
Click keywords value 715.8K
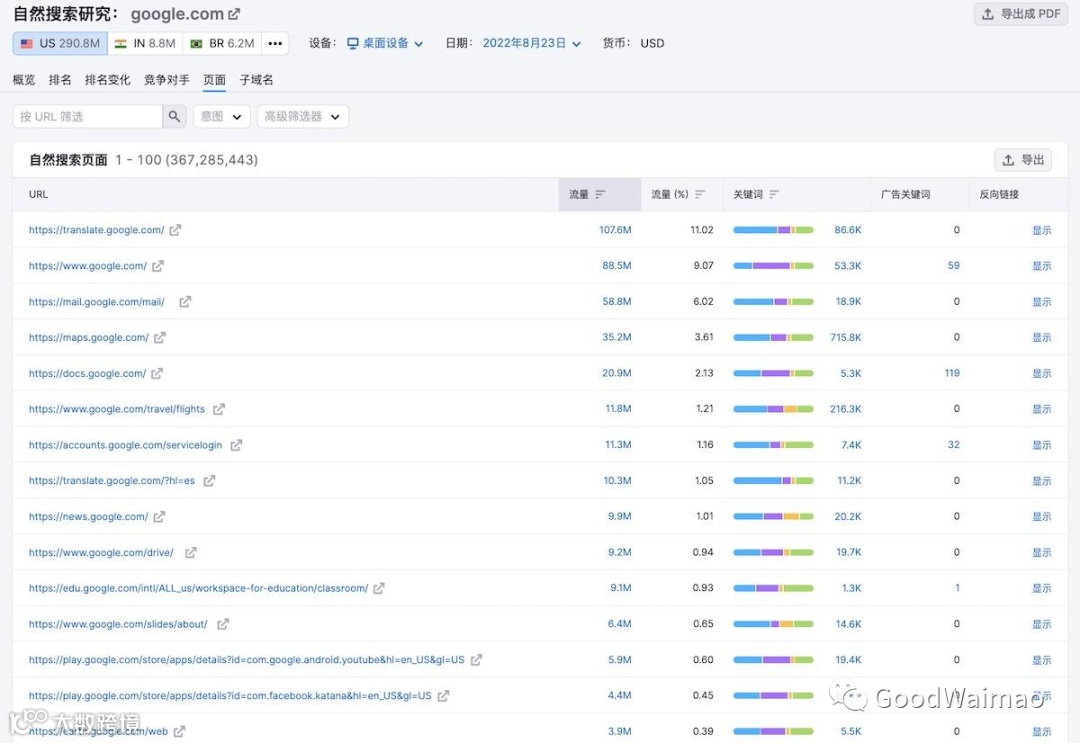pyautogui.click(x=846, y=337)
